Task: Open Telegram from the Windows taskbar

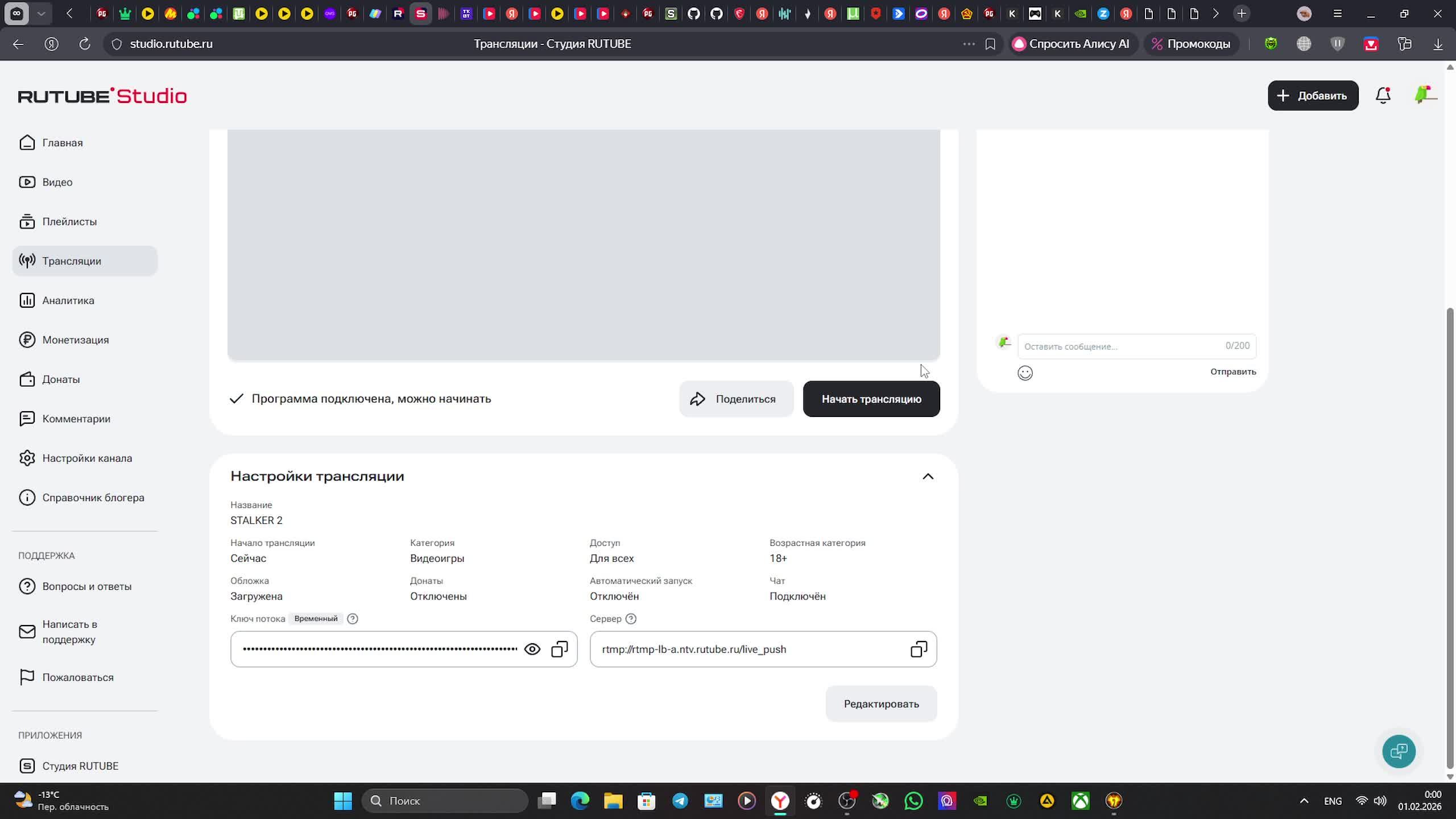Action: point(680,801)
